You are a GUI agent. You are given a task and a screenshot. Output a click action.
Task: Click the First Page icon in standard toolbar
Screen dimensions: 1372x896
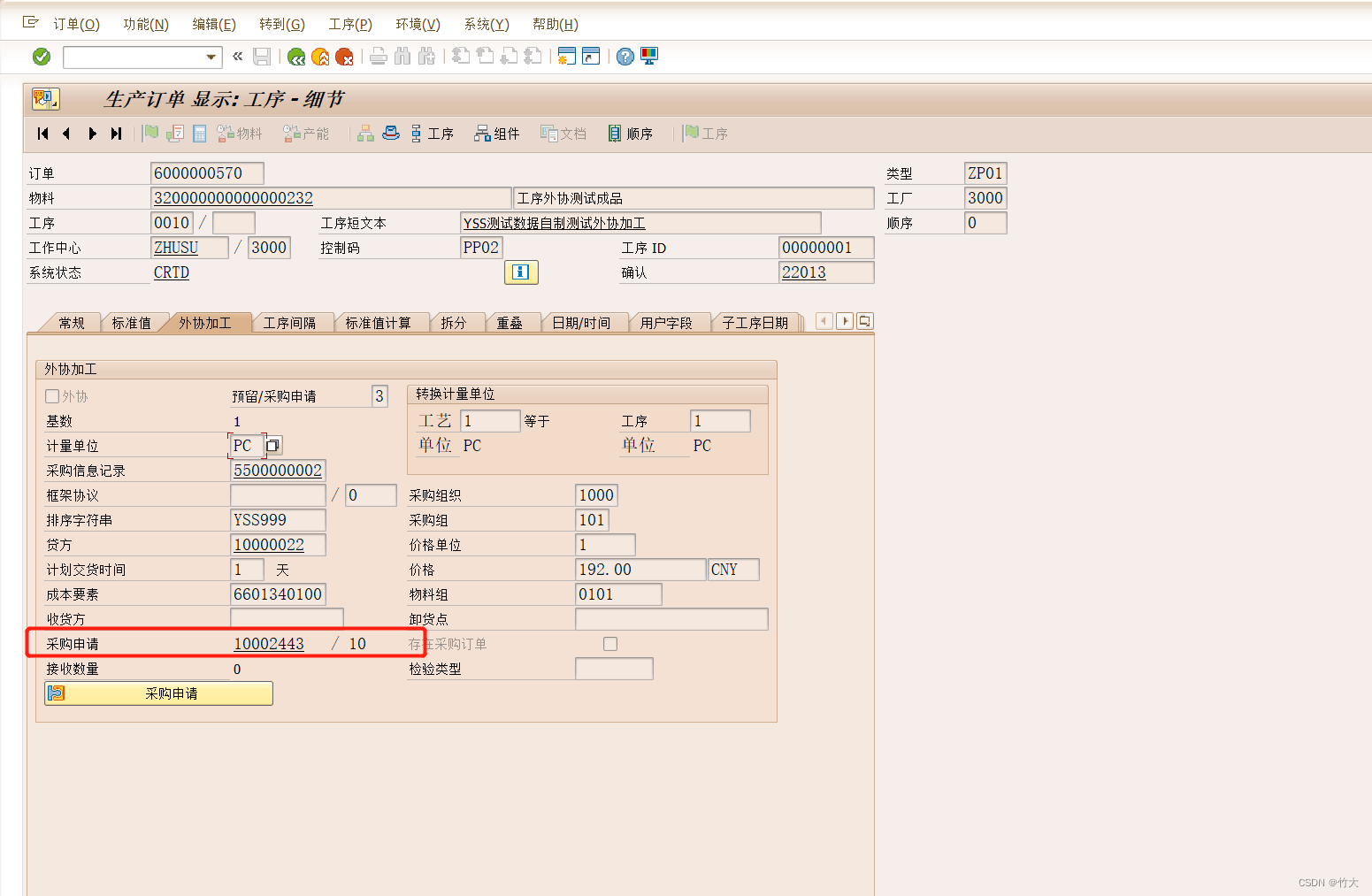461,57
